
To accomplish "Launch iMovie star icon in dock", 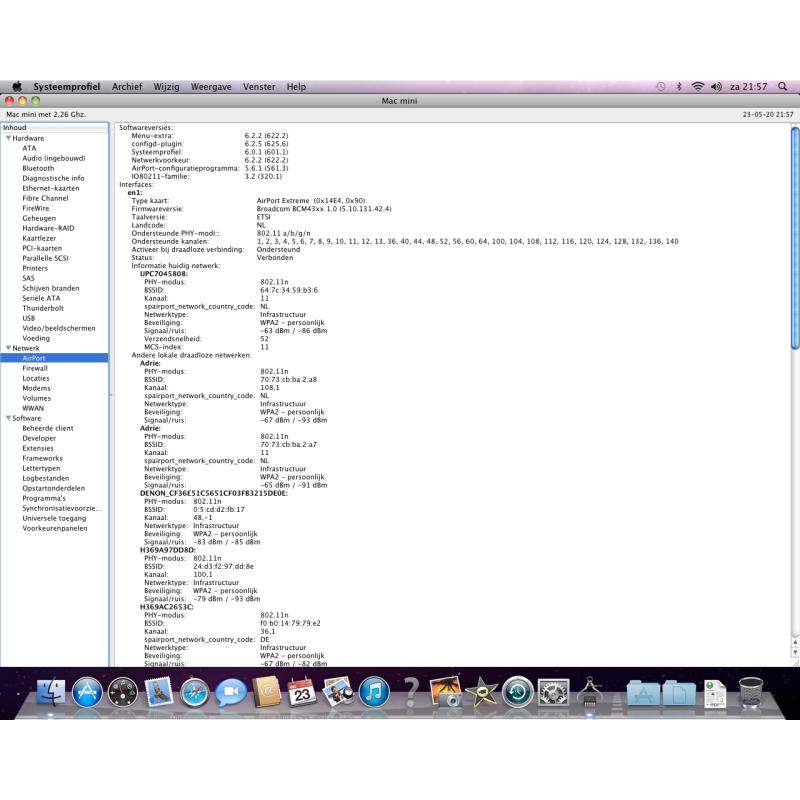I will pyautogui.click(x=482, y=692).
